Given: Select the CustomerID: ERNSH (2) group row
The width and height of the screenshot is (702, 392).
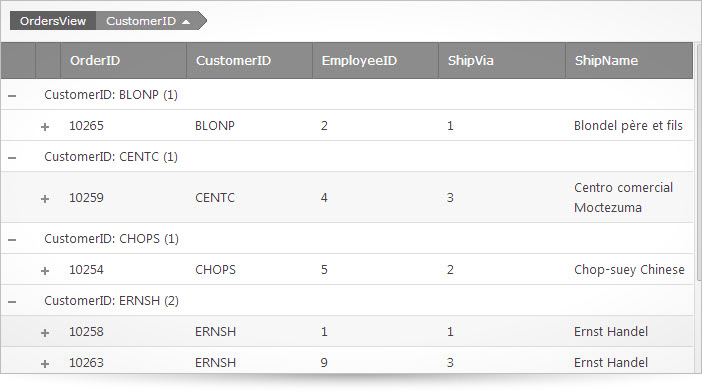Looking at the screenshot, I should pyautogui.click(x=347, y=301).
